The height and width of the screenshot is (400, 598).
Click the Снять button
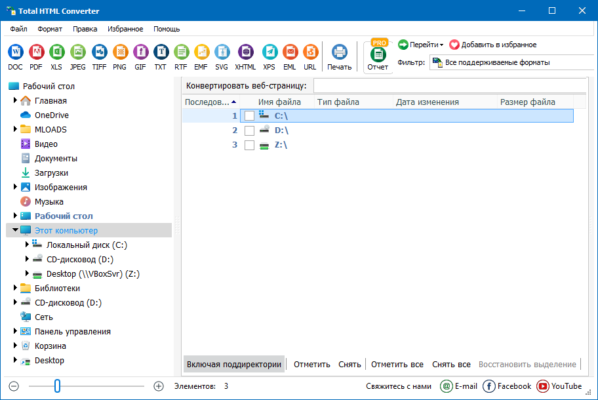click(x=349, y=364)
